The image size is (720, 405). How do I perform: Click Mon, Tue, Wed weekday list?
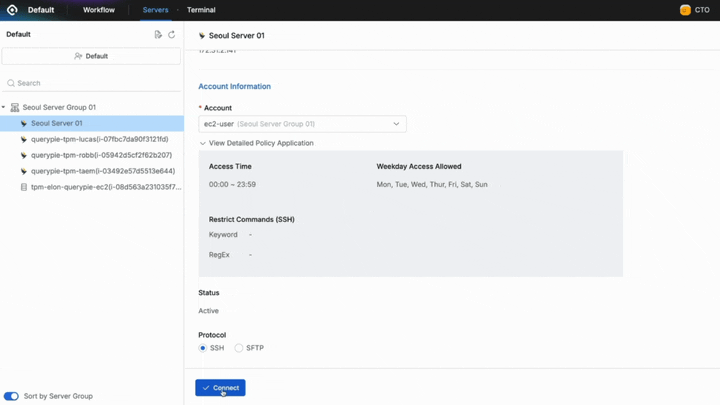[432, 184]
